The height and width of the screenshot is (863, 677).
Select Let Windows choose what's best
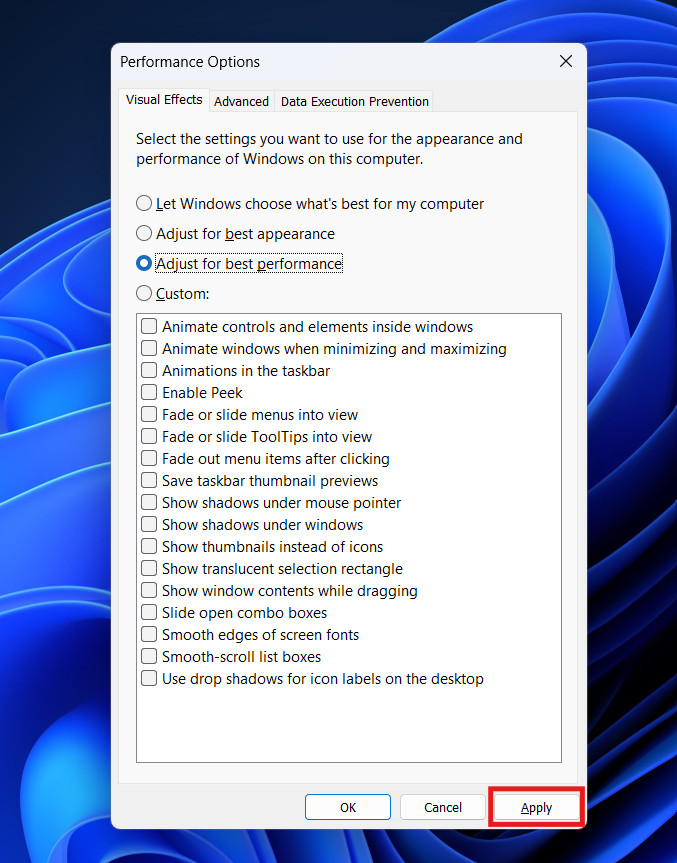pyautogui.click(x=145, y=204)
